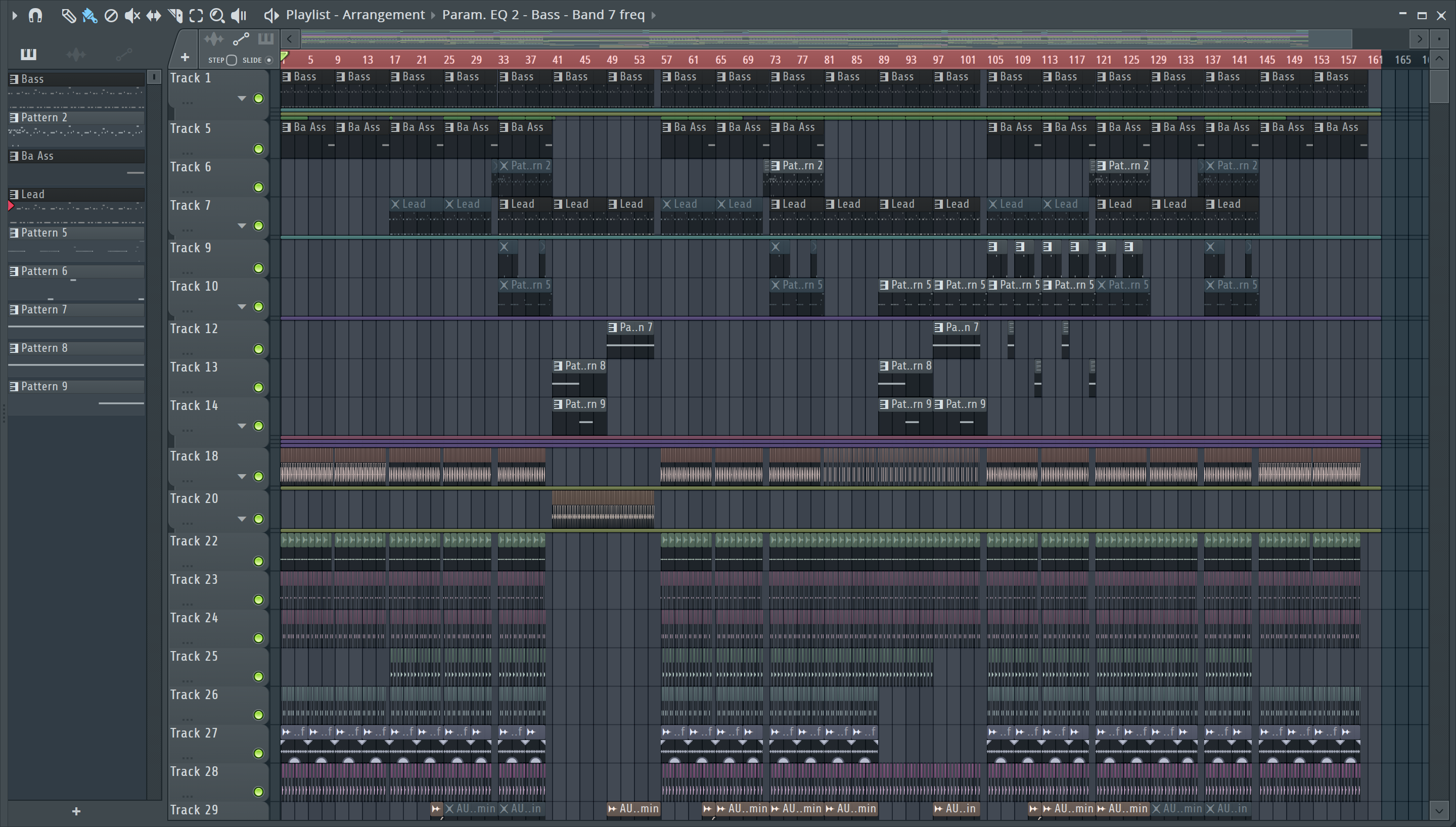Click the picker panel scrollbar handle

tap(154, 77)
